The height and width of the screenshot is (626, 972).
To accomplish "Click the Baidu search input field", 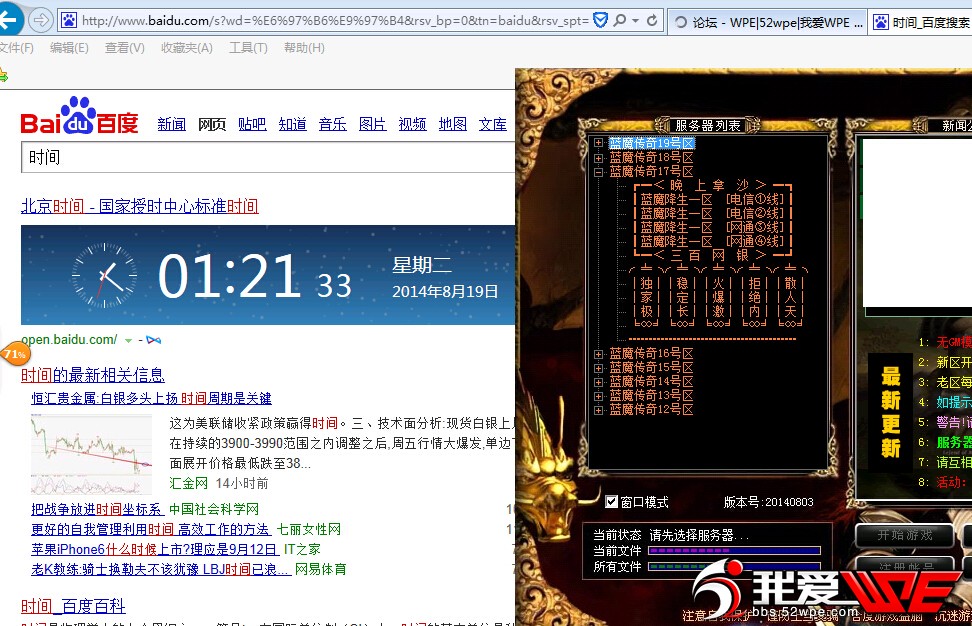I will click(x=265, y=158).
